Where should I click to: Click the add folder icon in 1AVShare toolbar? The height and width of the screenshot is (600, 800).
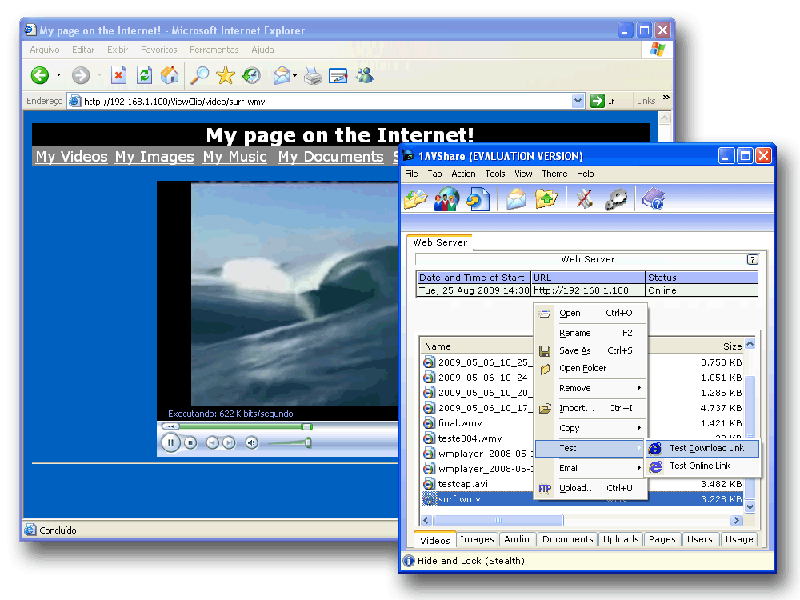[546, 198]
